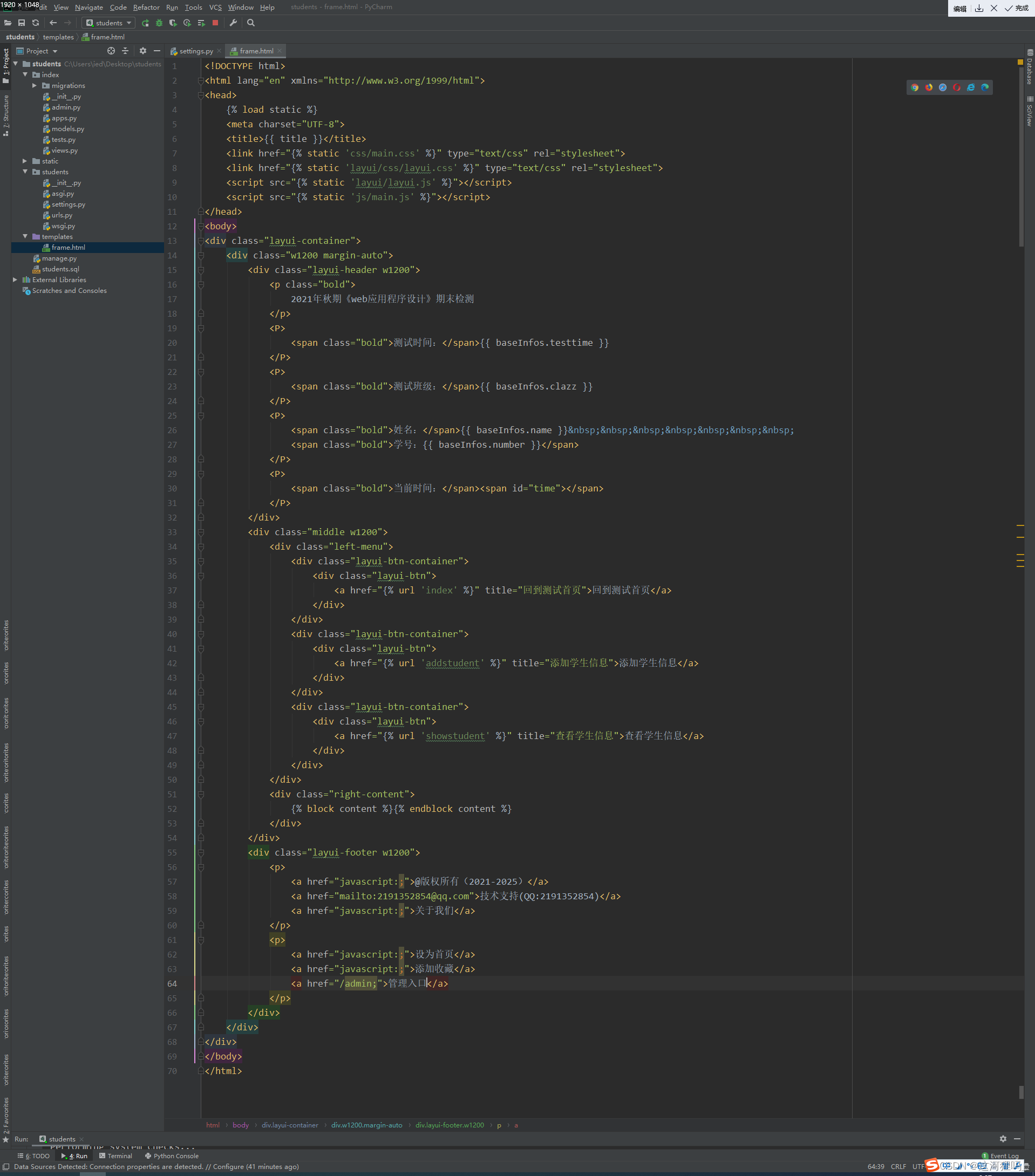
Task: Open the preview in the Chrome browser icon
Action: click(915, 87)
